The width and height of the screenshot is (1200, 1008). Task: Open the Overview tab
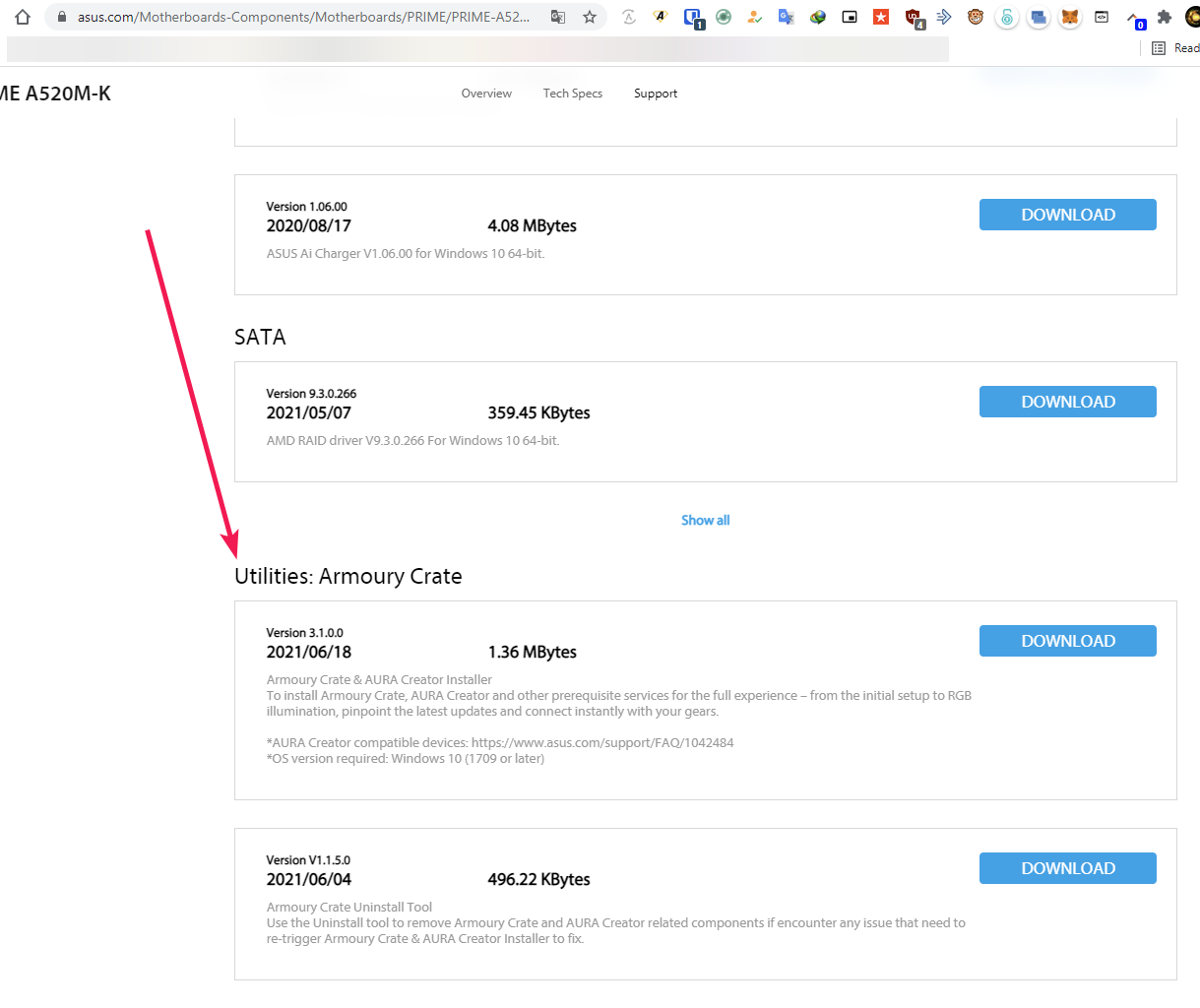486,94
